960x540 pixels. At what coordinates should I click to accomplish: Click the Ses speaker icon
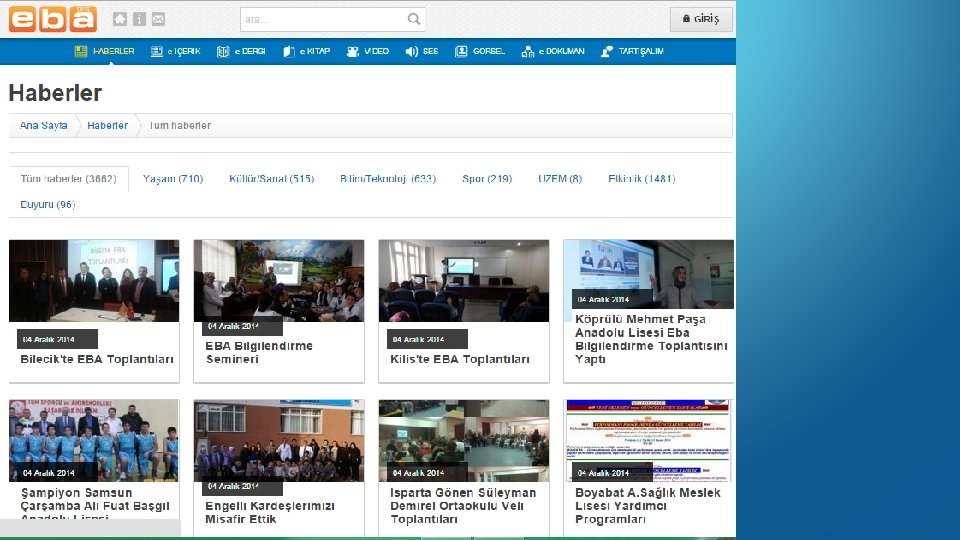[x=411, y=51]
